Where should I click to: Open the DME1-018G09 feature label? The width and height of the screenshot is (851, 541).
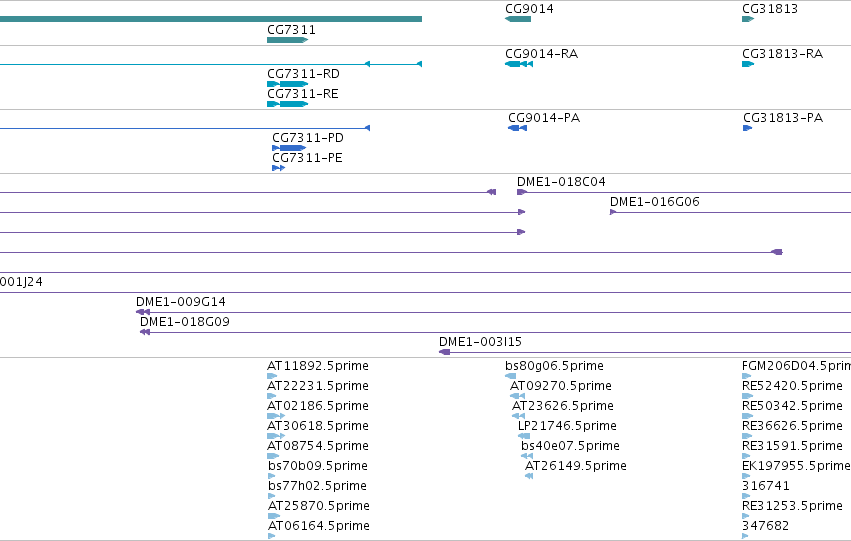[185, 322]
